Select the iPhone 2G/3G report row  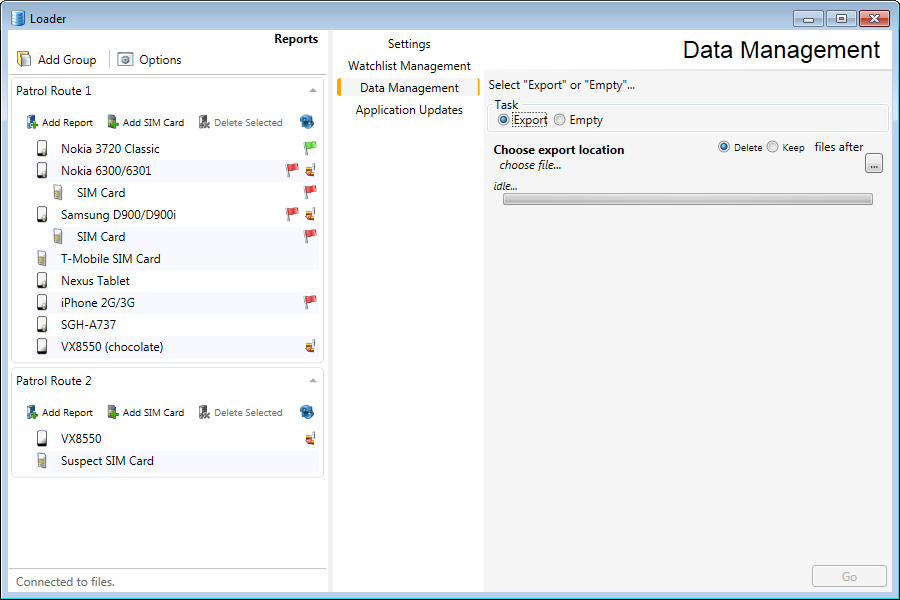click(x=176, y=303)
